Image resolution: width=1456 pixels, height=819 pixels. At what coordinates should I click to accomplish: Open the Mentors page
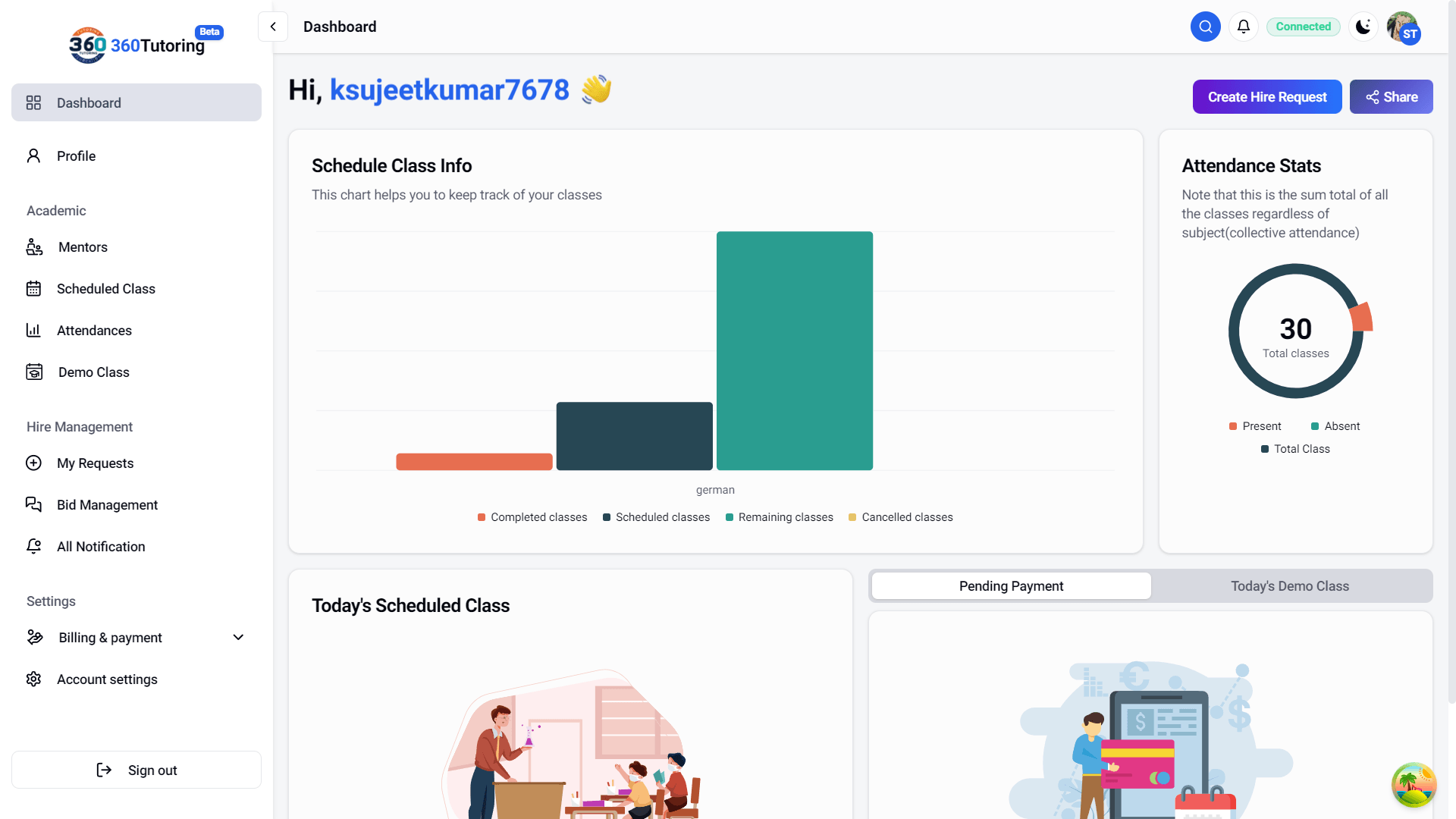tap(83, 247)
